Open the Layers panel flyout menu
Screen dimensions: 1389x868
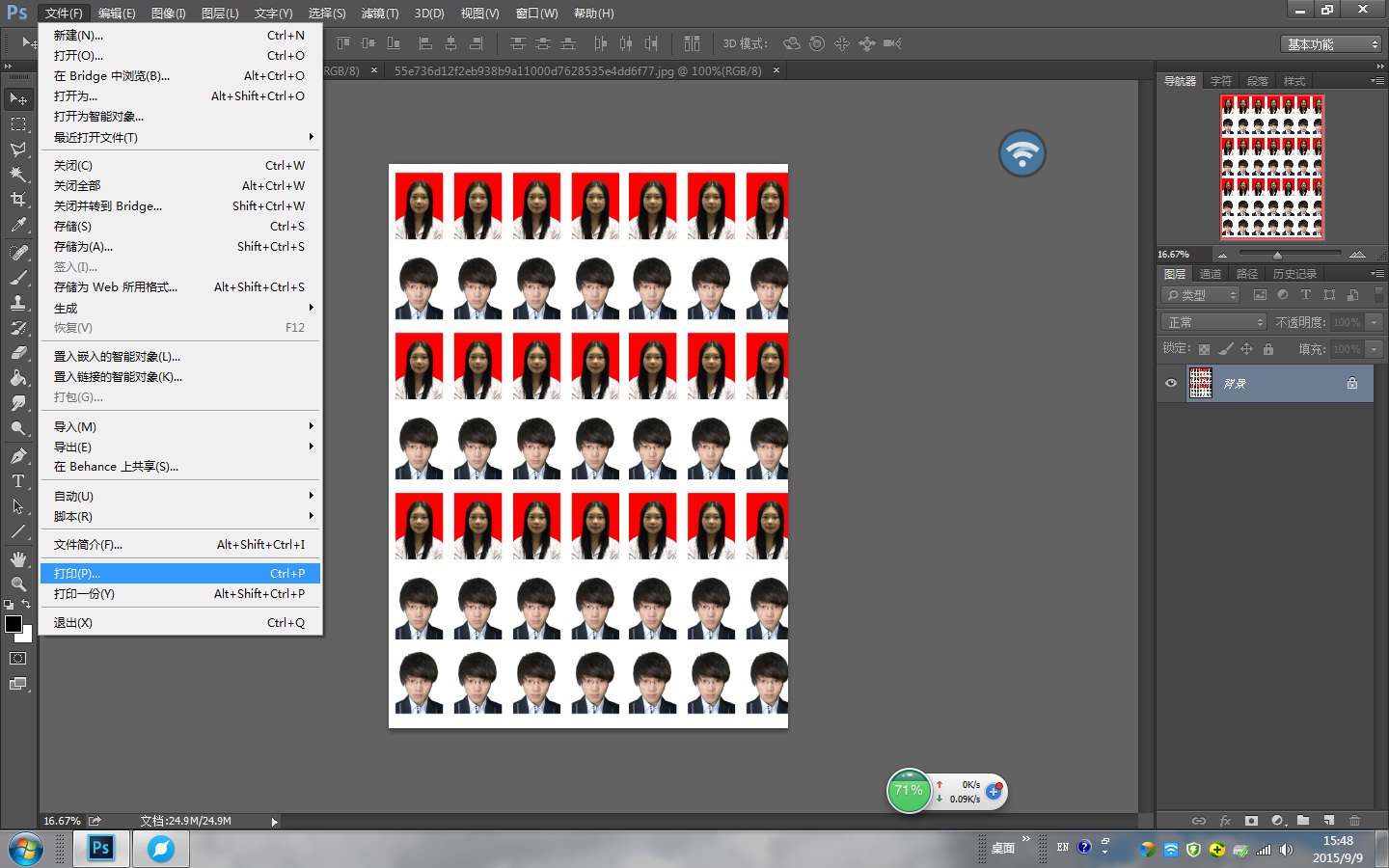(x=1377, y=274)
